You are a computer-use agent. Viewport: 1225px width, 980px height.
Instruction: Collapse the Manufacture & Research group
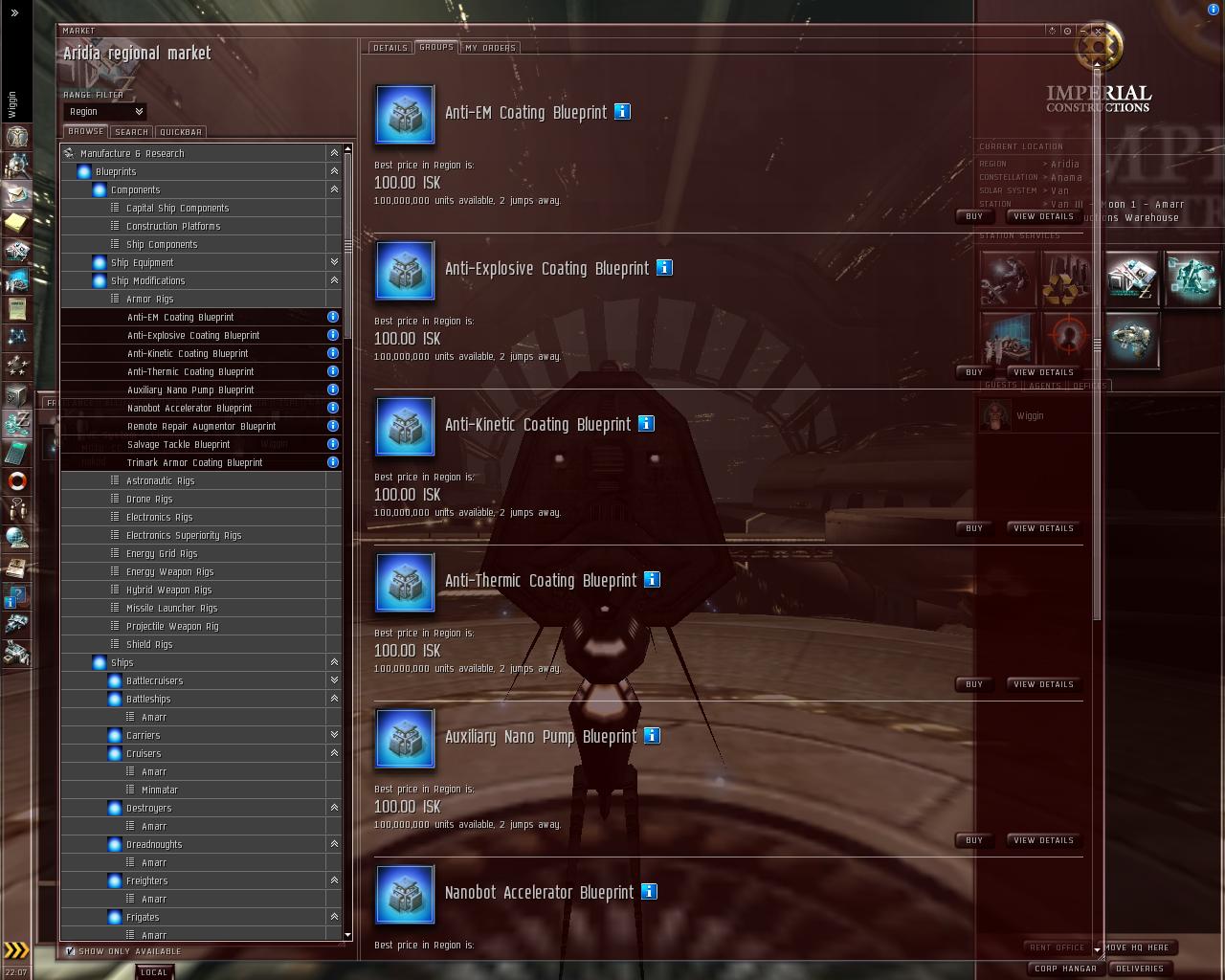pyautogui.click(x=334, y=153)
